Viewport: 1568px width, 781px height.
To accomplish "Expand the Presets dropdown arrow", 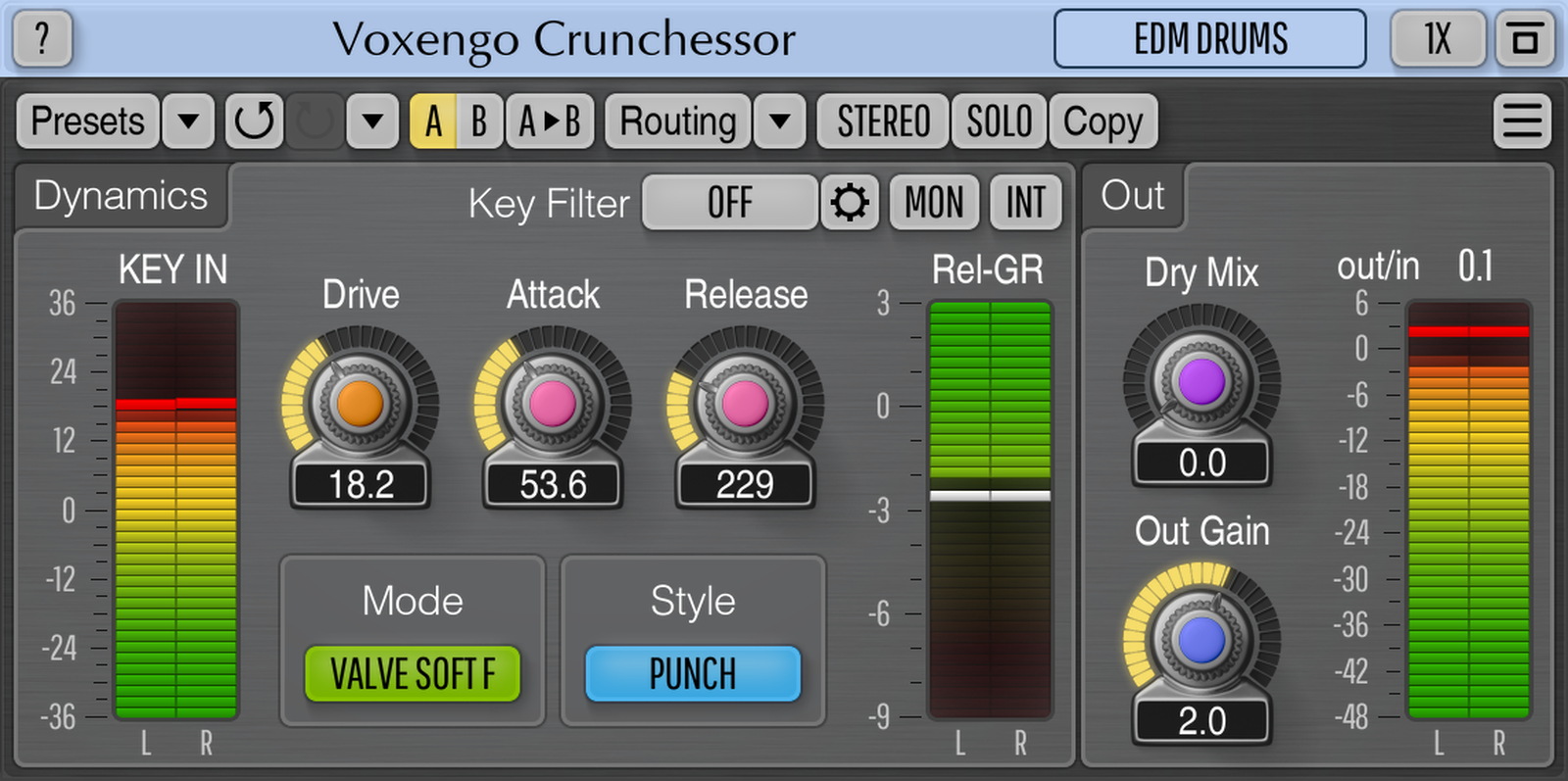I will pos(188,122).
